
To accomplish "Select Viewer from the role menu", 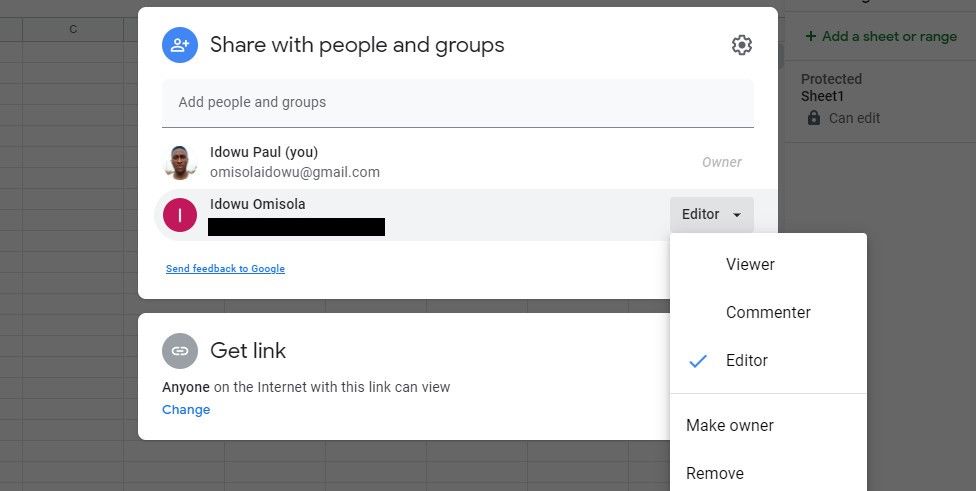I will click(750, 265).
